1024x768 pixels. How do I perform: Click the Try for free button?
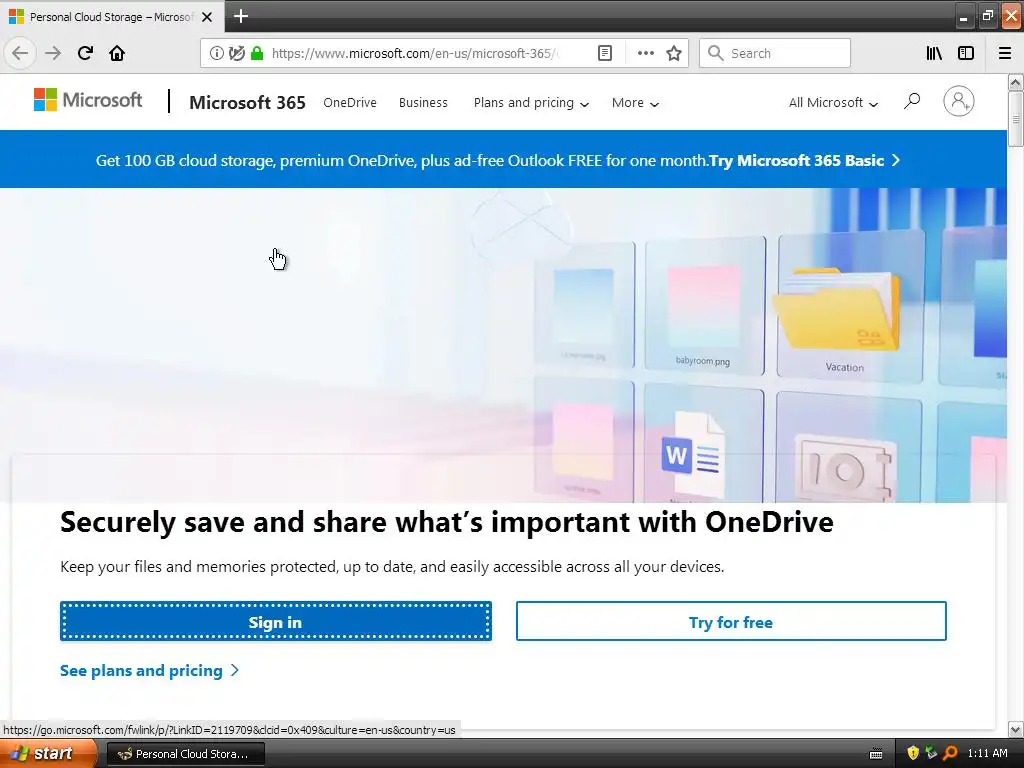point(731,622)
